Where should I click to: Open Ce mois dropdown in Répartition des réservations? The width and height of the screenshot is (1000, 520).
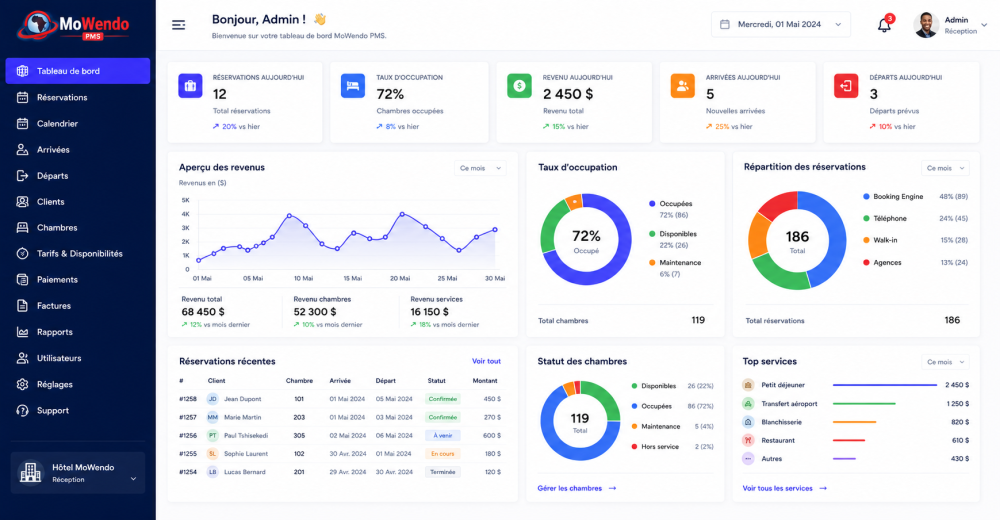coord(945,168)
